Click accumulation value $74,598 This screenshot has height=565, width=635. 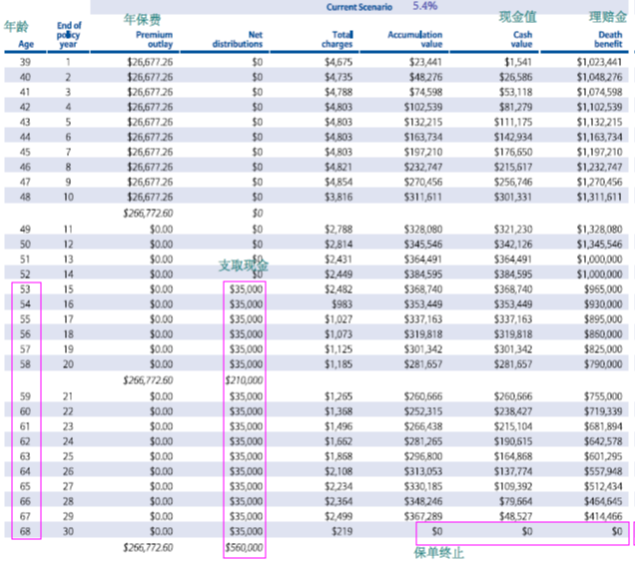425,92
